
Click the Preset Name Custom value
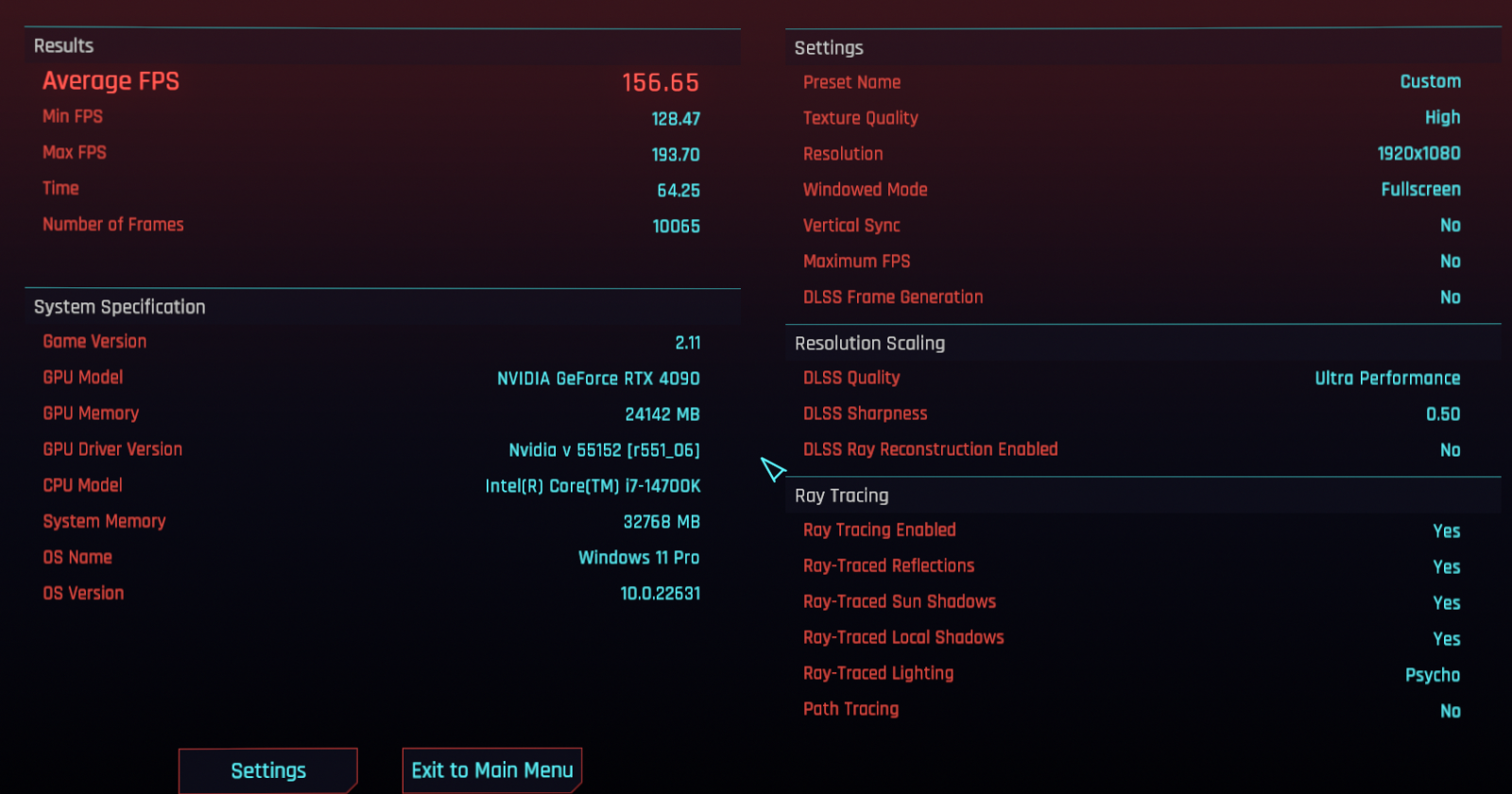(x=1430, y=81)
